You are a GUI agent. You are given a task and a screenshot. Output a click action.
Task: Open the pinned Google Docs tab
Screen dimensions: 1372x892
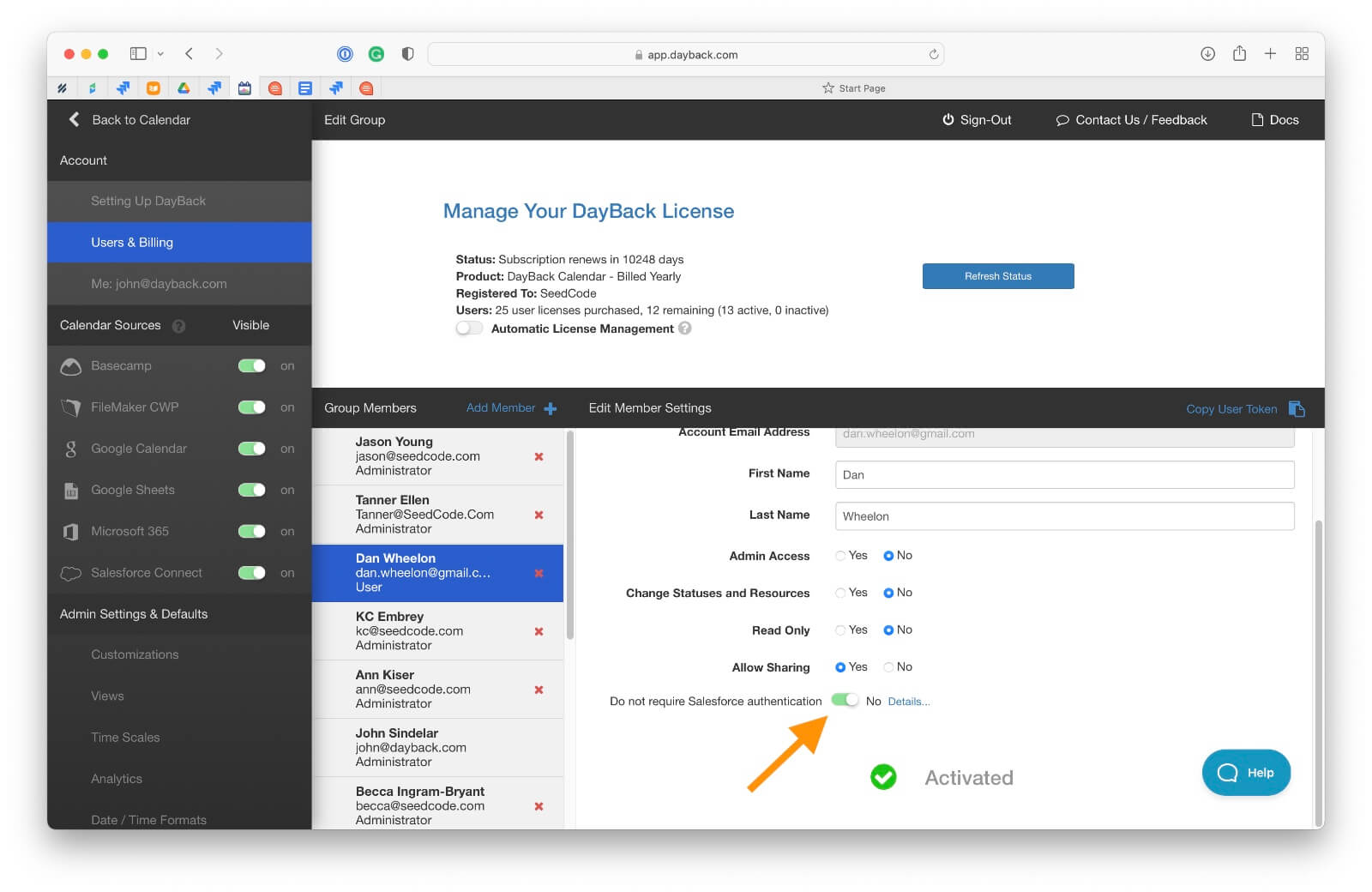click(x=304, y=88)
